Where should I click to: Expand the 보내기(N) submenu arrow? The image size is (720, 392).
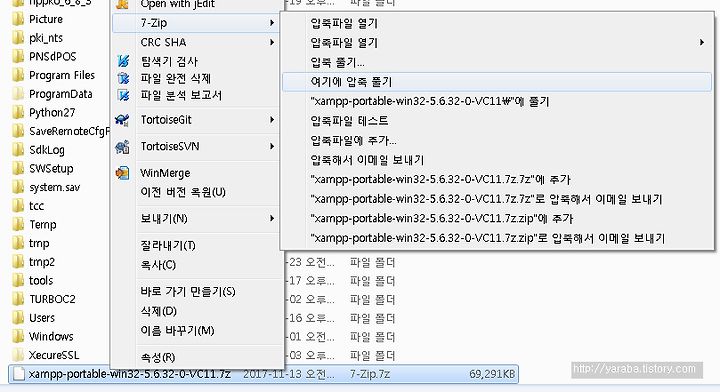point(272,218)
